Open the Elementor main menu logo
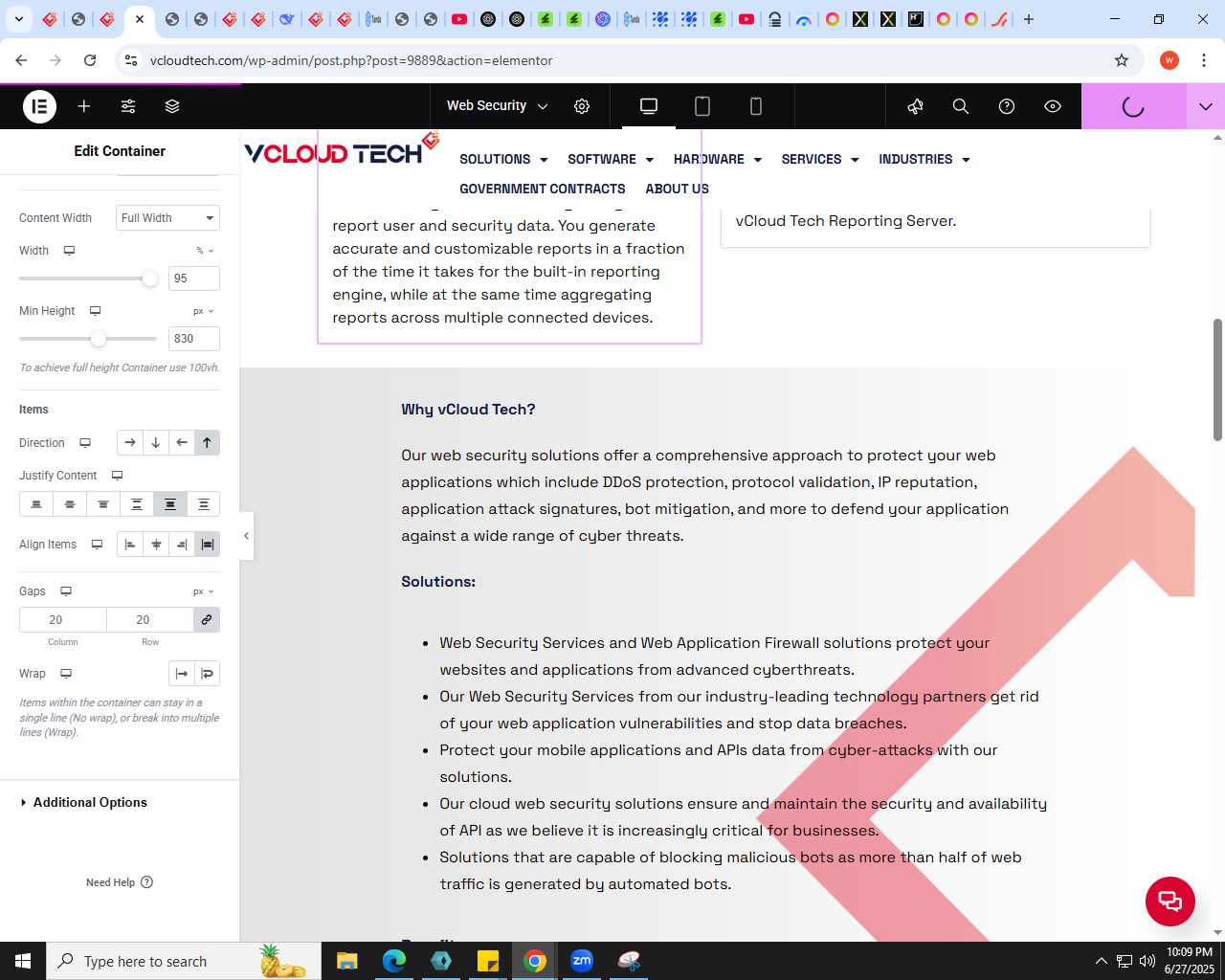 click(x=39, y=106)
